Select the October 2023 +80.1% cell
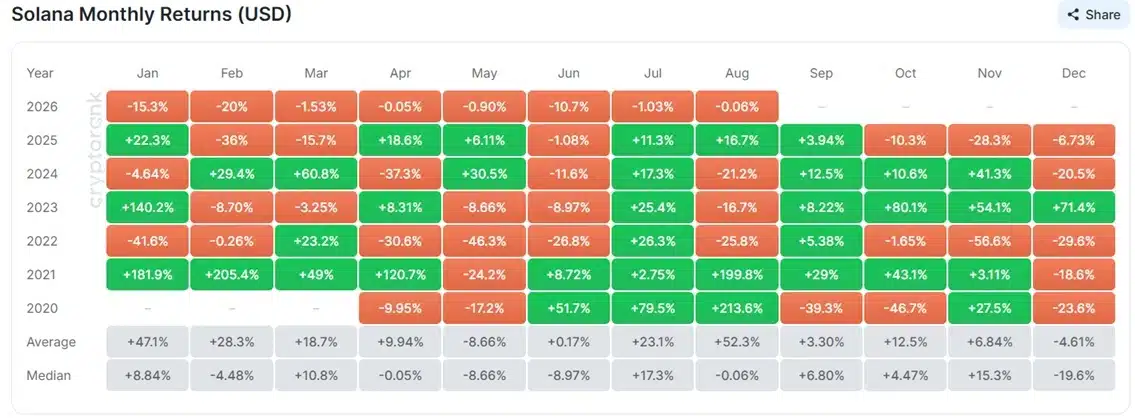The image size is (1135, 418). (905, 207)
